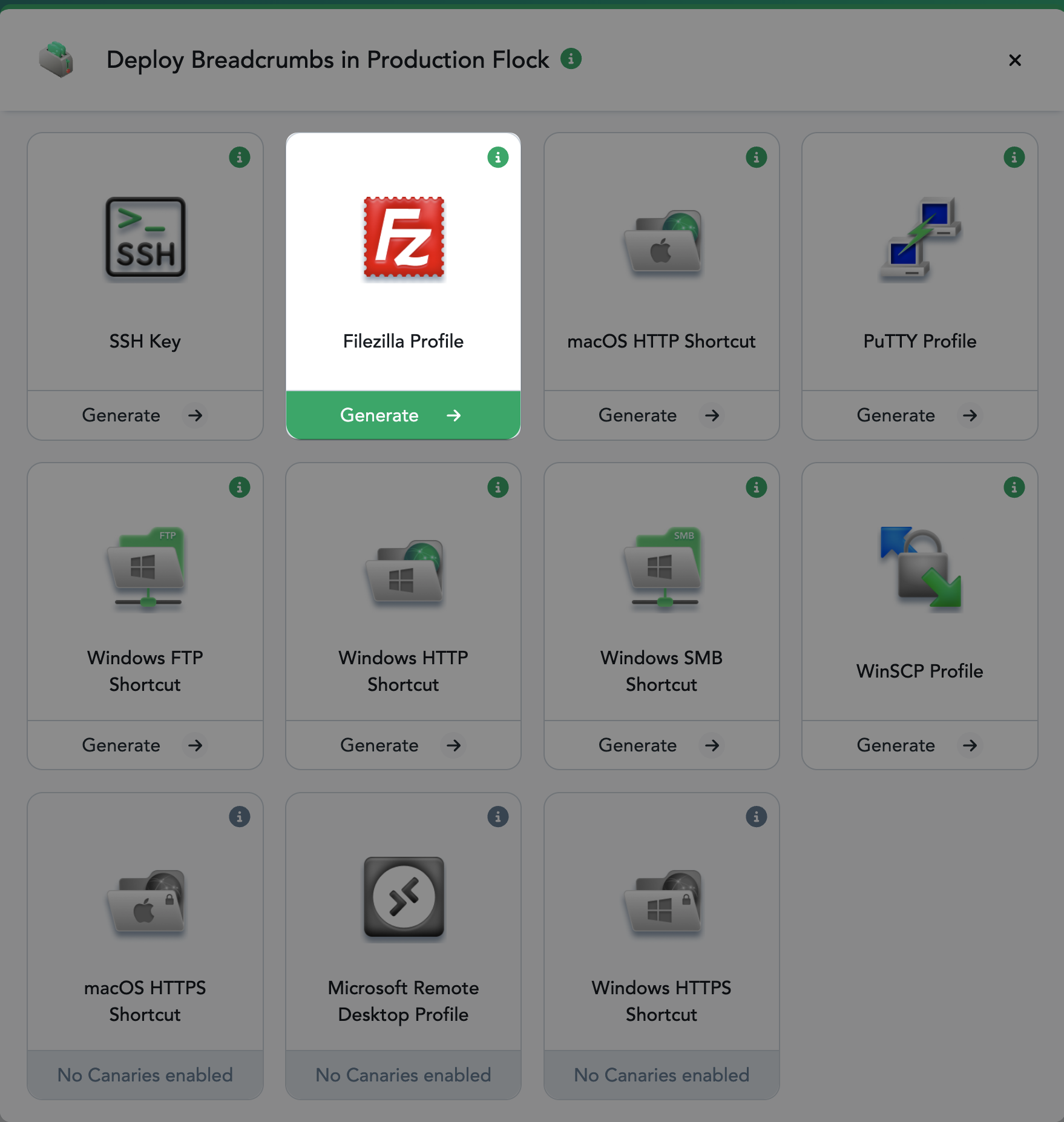Click the macOS HTTP Shortcut folder icon
Image resolution: width=1064 pixels, height=1122 pixels.
(662, 242)
